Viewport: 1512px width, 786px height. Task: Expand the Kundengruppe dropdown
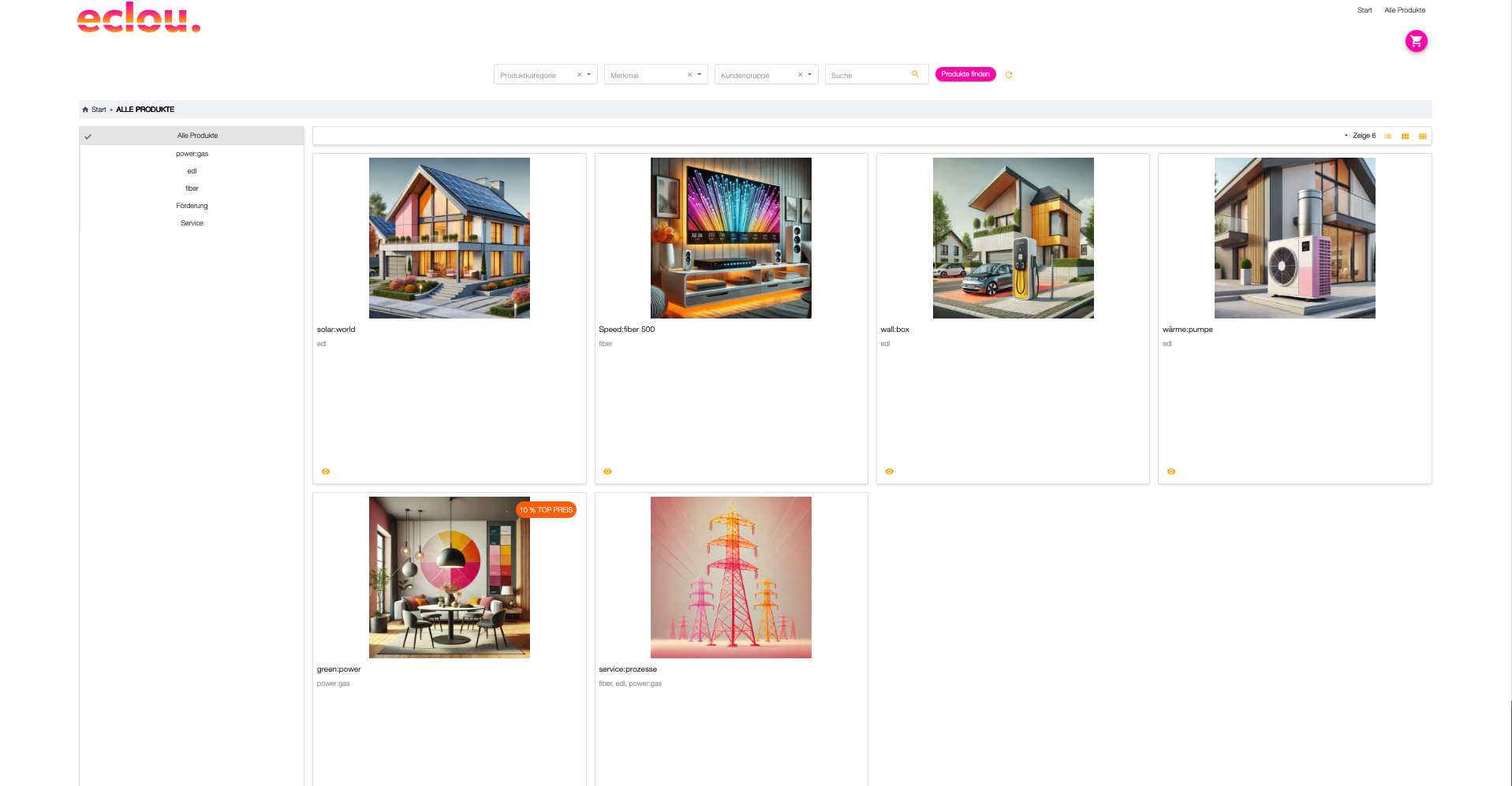[810, 75]
